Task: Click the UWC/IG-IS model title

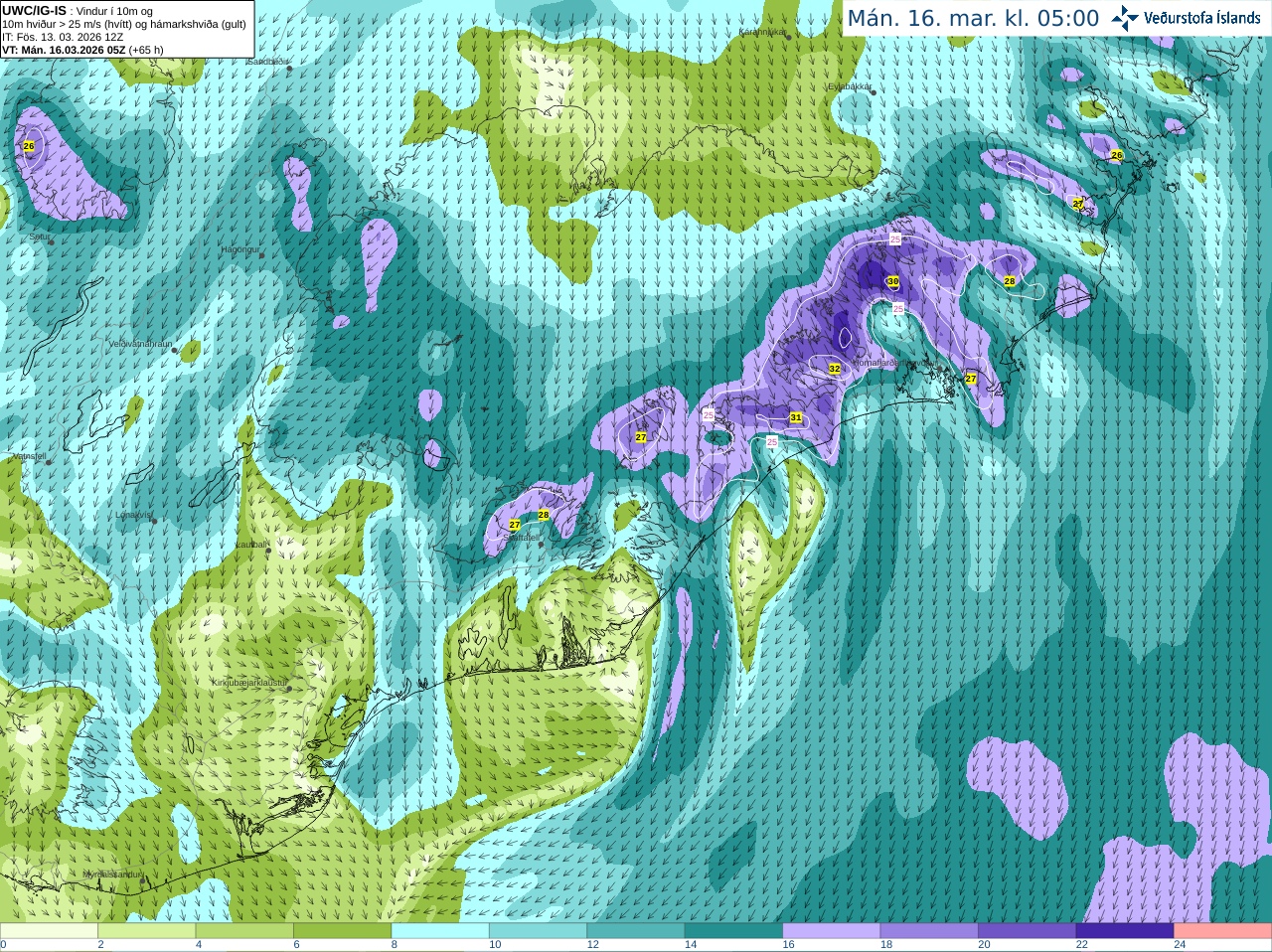Action: (x=35, y=10)
